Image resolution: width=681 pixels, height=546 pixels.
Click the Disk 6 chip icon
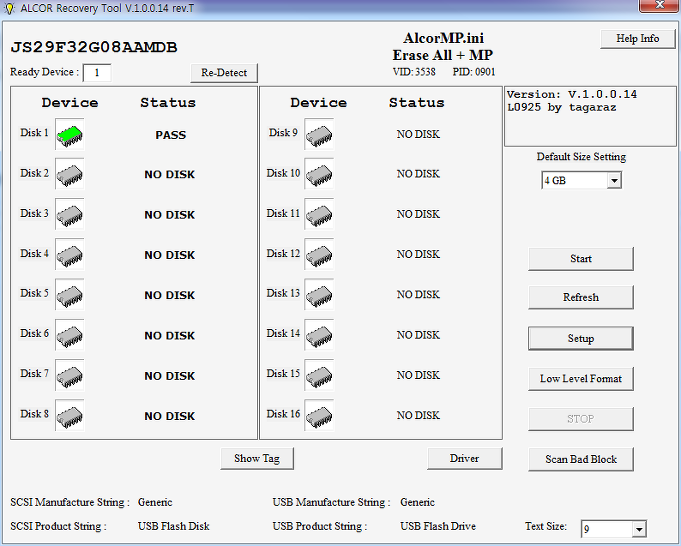[x=69, y=335]
